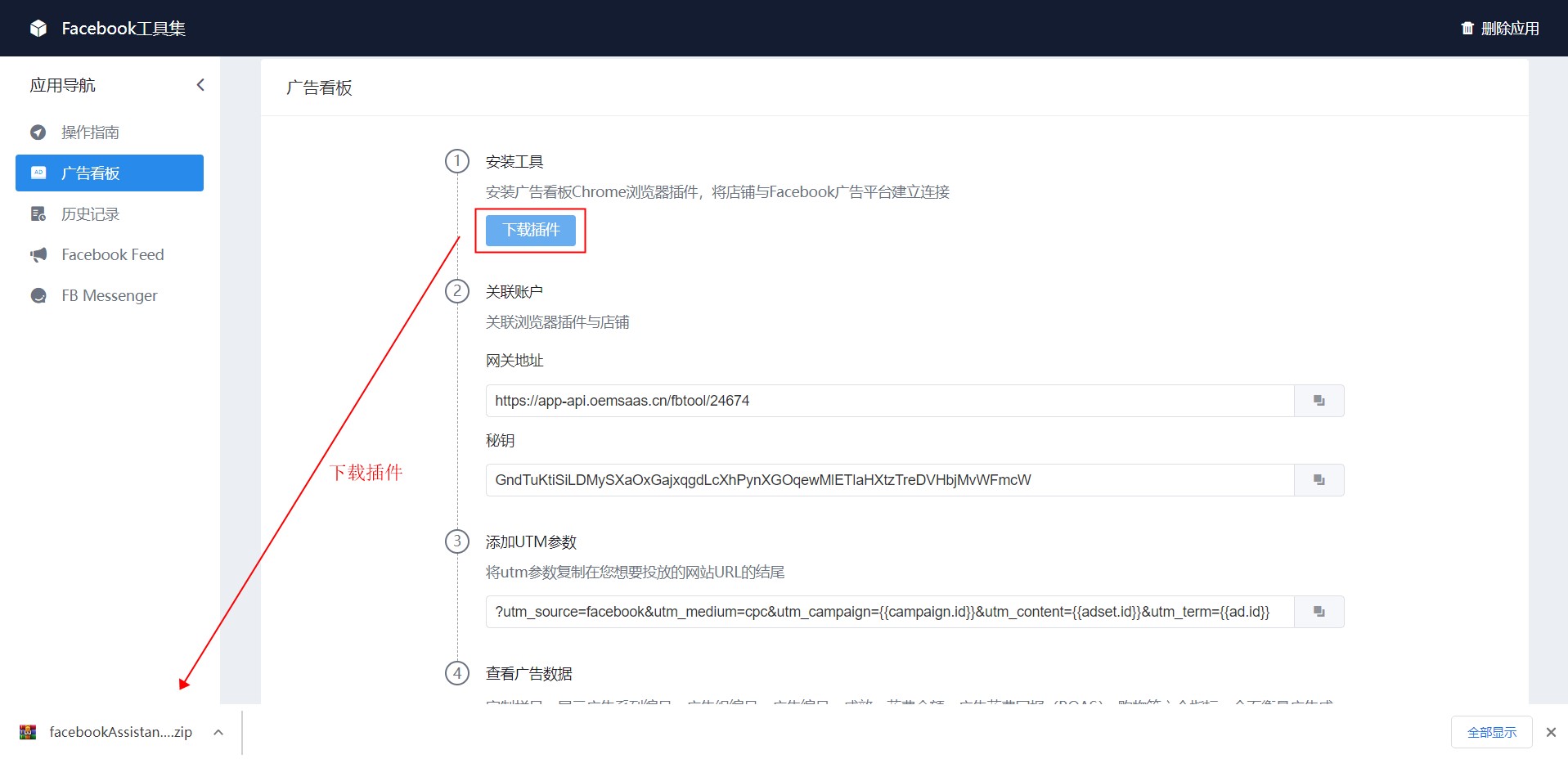Image resolution: width=1568 pixels, height=759 pixels.
Task: Copy the UTM parameters with the copy icon
Action: click(x=1319, y=612)
